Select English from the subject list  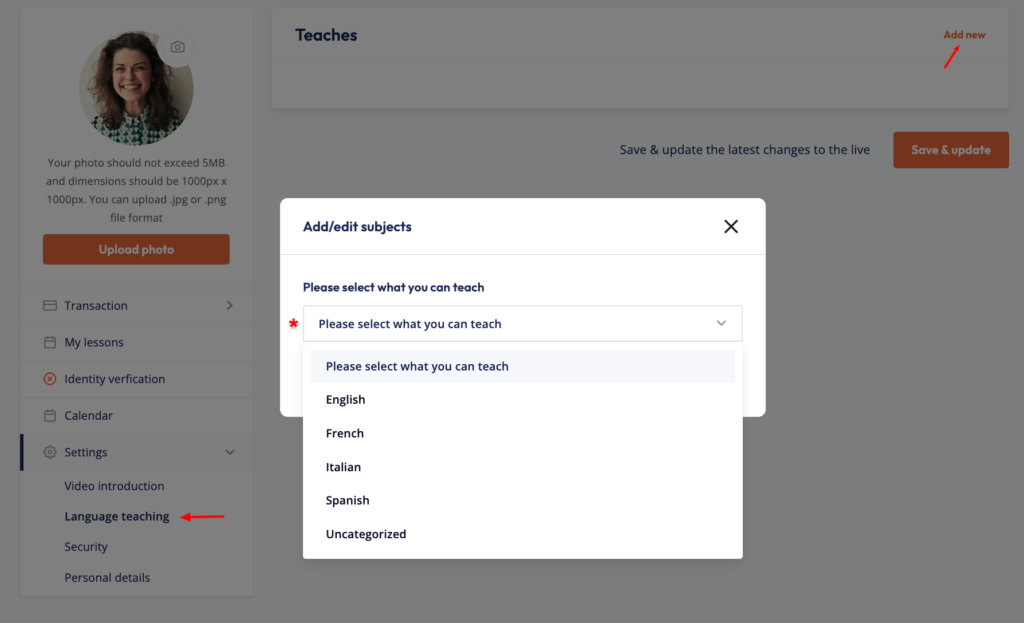(x=346, y=400)
